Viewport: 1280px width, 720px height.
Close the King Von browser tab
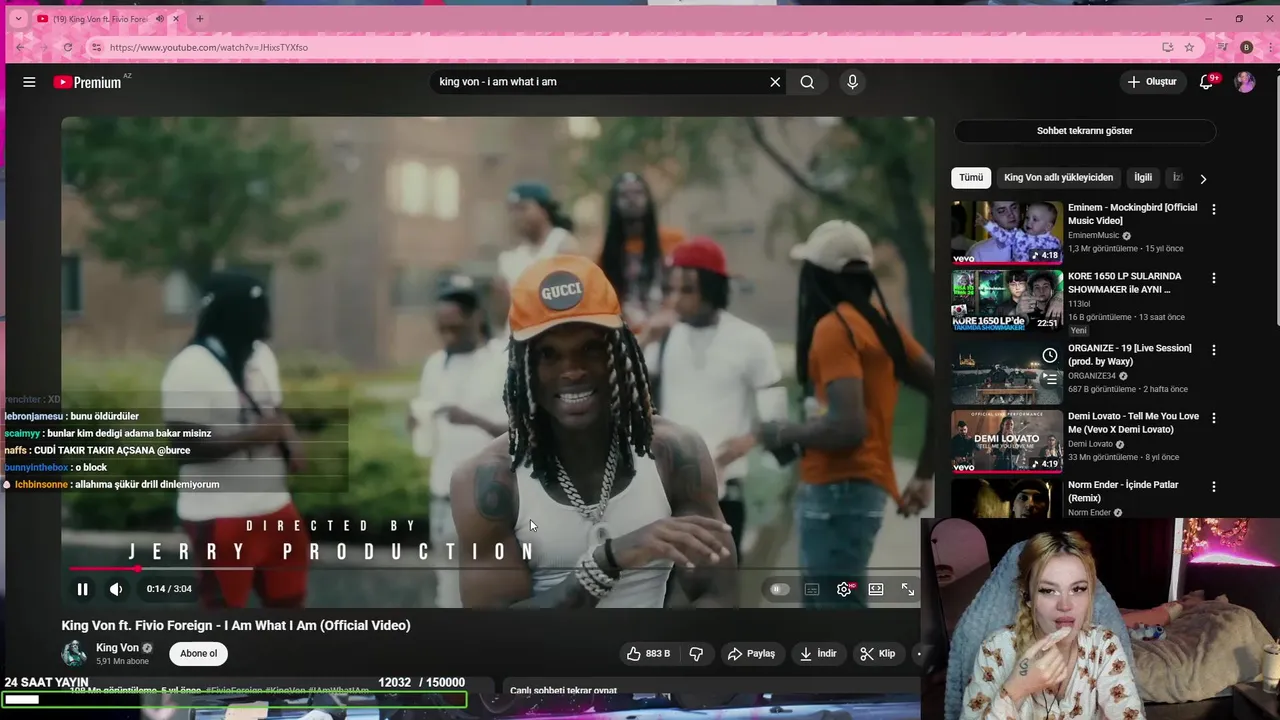[x=176, y=19]
